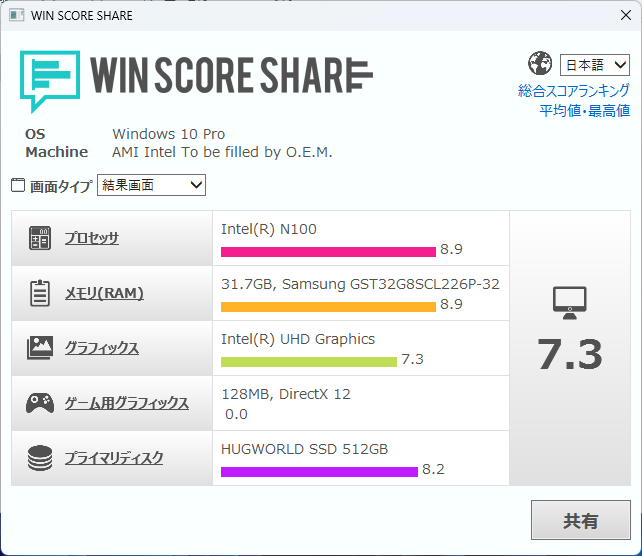642x556 pixels.
Task: Open the 結果画面 screen type dropdown
Action: coord(151,185)
